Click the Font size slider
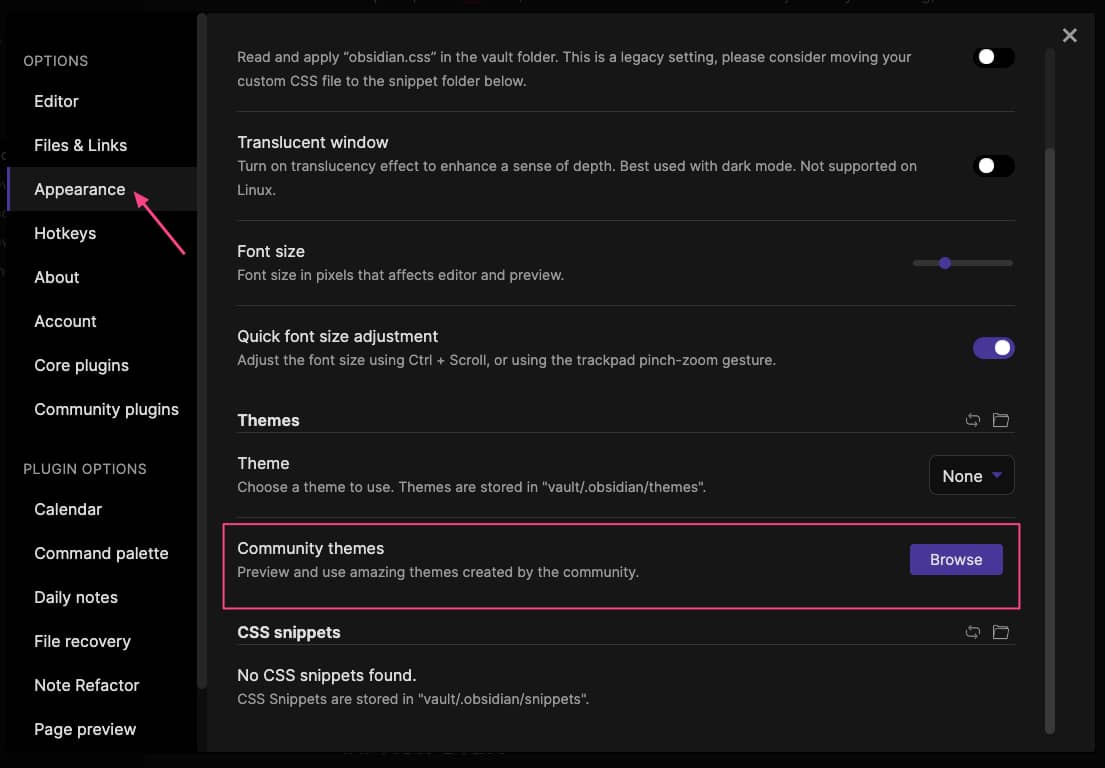This screenshot has width=1105, height=768. pyautogui.click(x=963, y=263)
